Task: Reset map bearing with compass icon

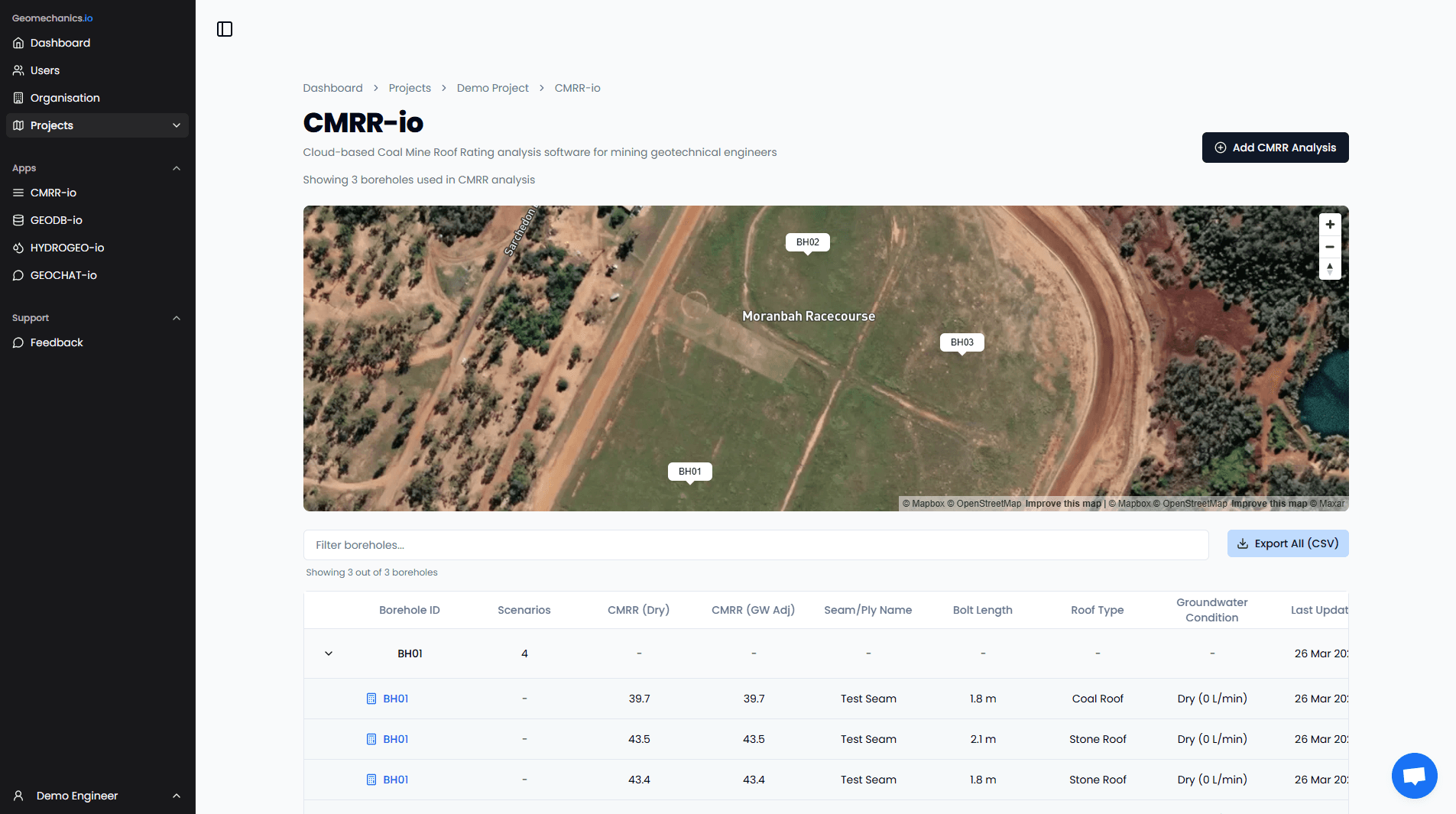Action: click(1330, 269)
